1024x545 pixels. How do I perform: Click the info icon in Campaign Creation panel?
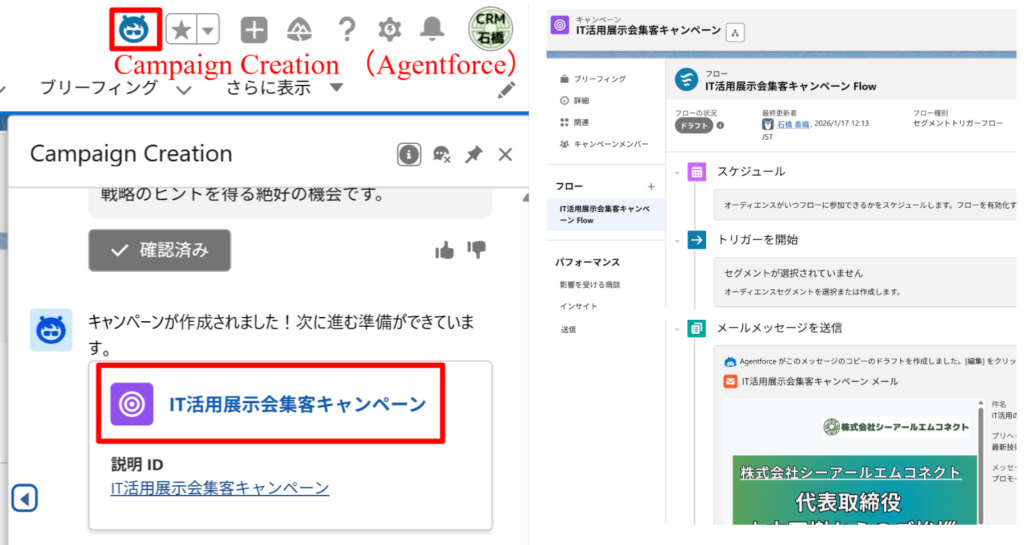409,155
